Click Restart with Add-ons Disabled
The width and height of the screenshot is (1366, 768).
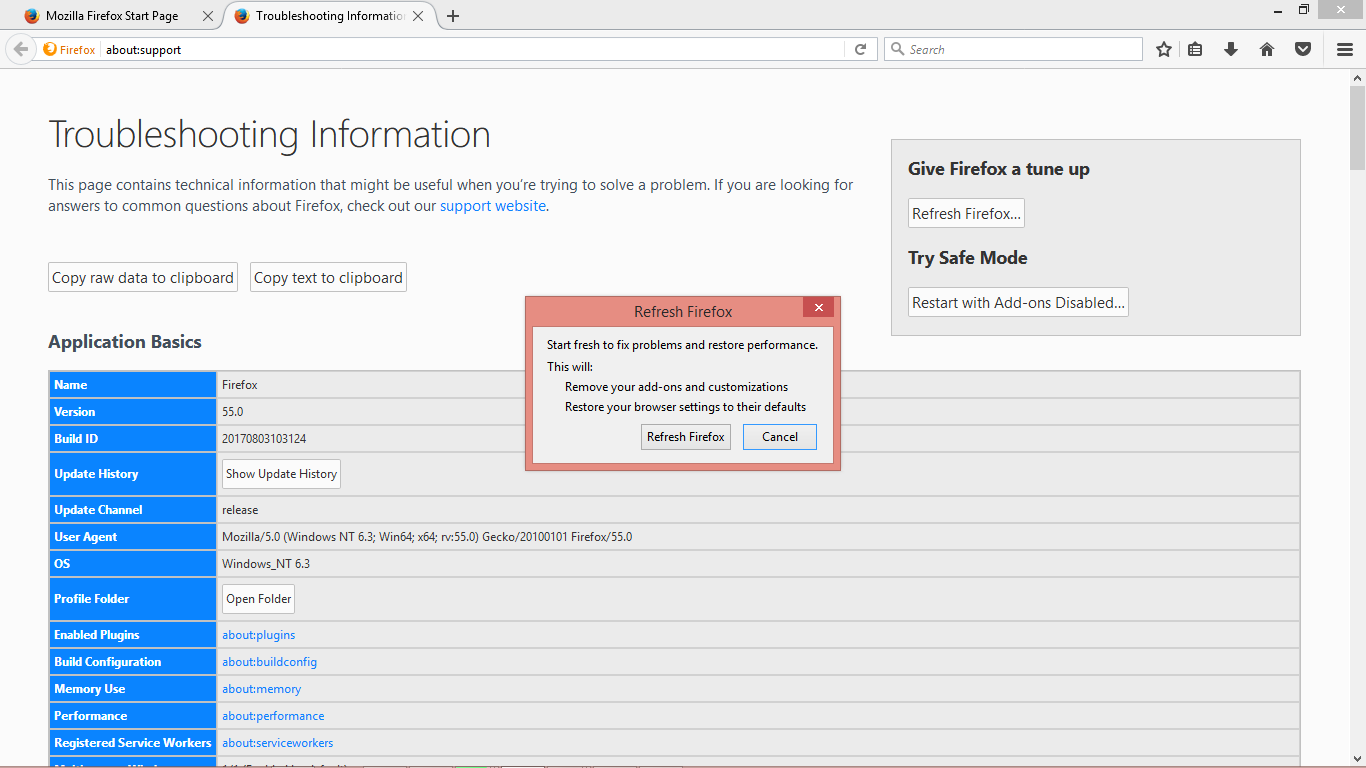tap(1018, 303)
